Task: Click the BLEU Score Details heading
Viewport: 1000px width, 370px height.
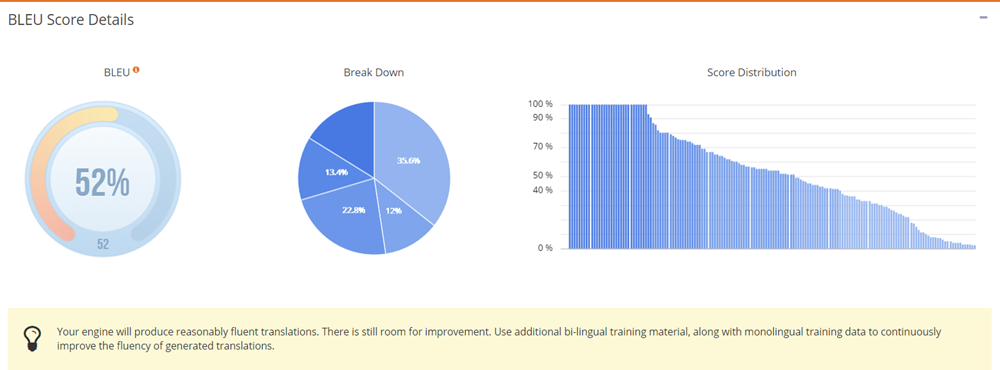Action: pyautogui.click(x=71, y=20)
